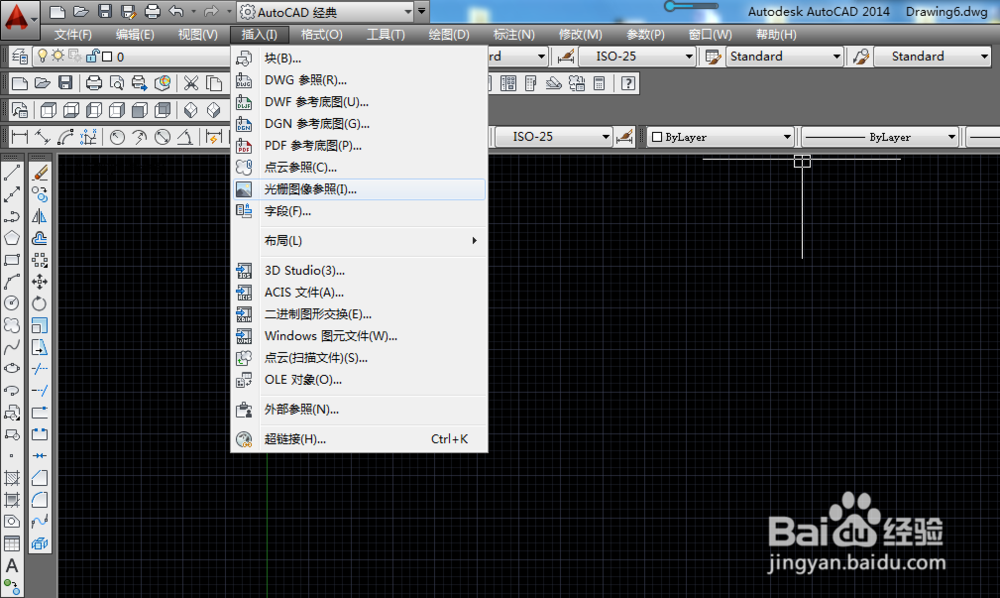The height and width of the screenshot is (598, 1000).
Task: Select the Ellipse drawing tool
Action: point(11,368)
